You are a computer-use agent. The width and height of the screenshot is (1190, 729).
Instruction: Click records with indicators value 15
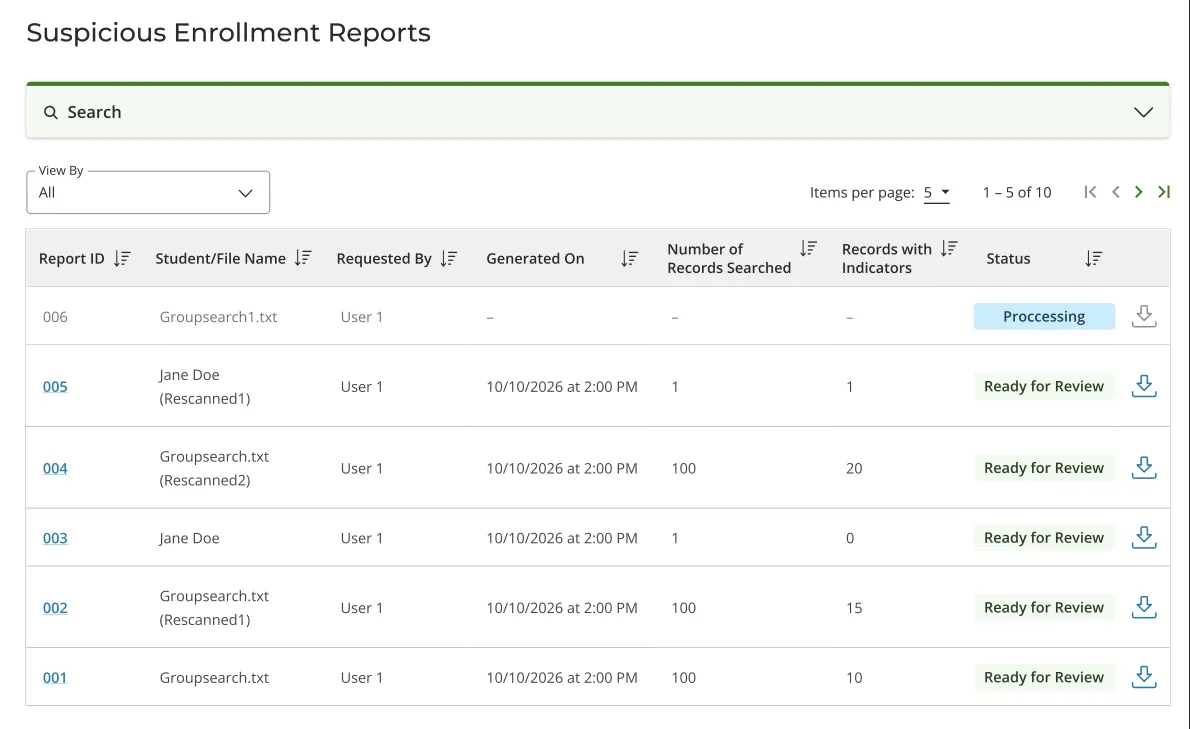coord(854,608)
